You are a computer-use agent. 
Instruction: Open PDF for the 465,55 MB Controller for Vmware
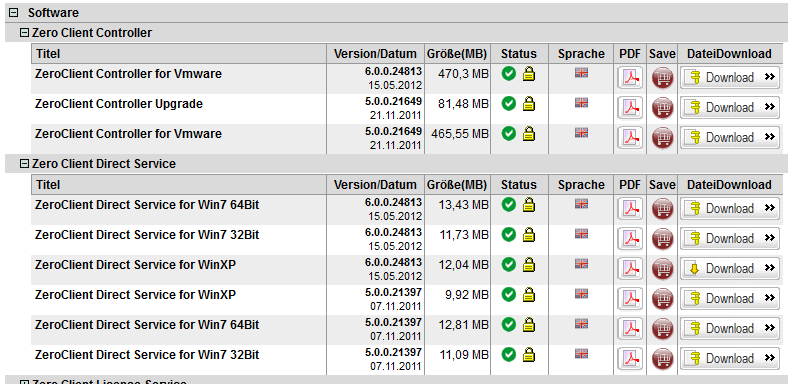pyautogui.click(x=630, y=137)
